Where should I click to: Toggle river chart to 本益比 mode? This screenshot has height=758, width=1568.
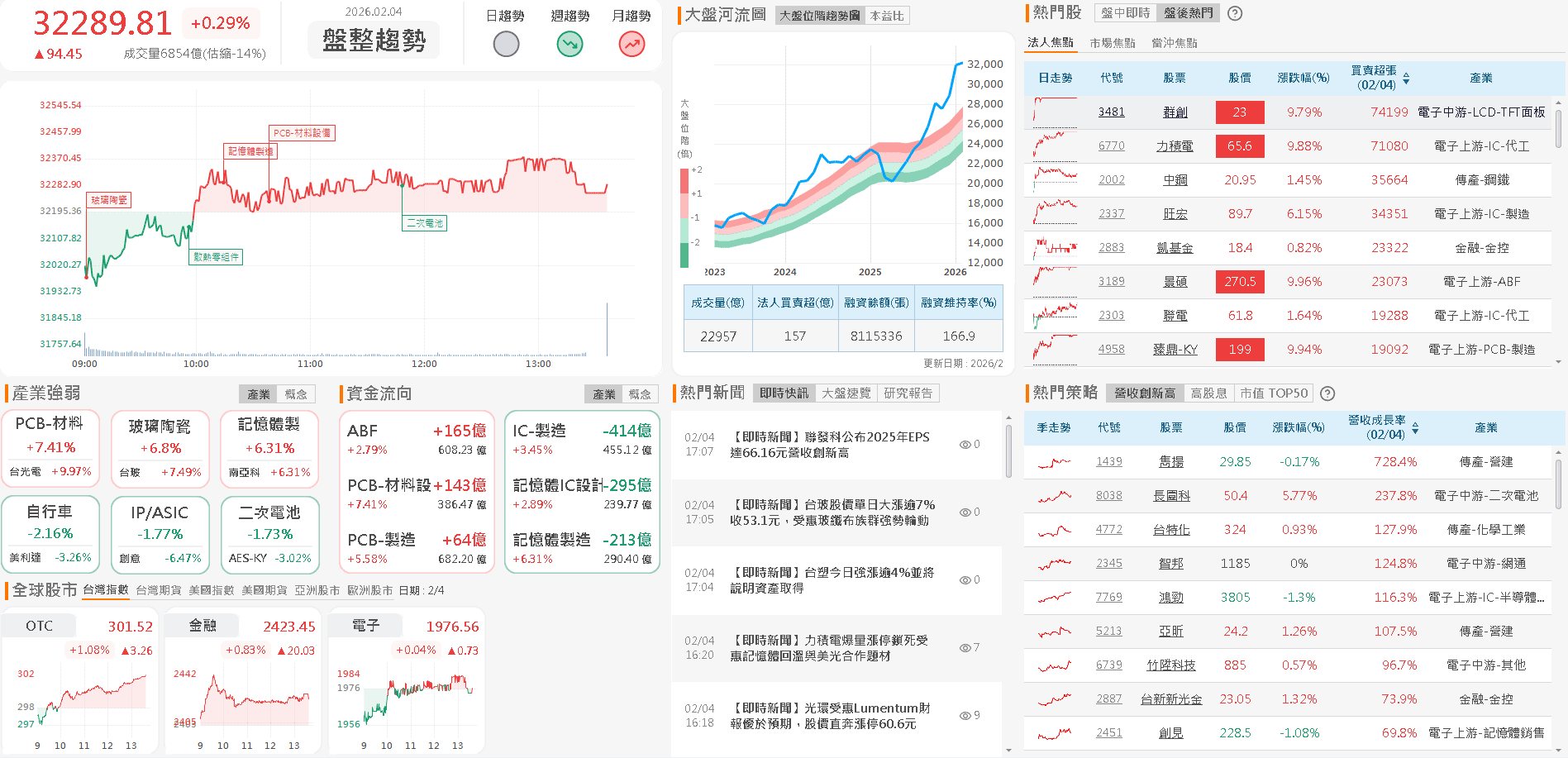[889, 15]
